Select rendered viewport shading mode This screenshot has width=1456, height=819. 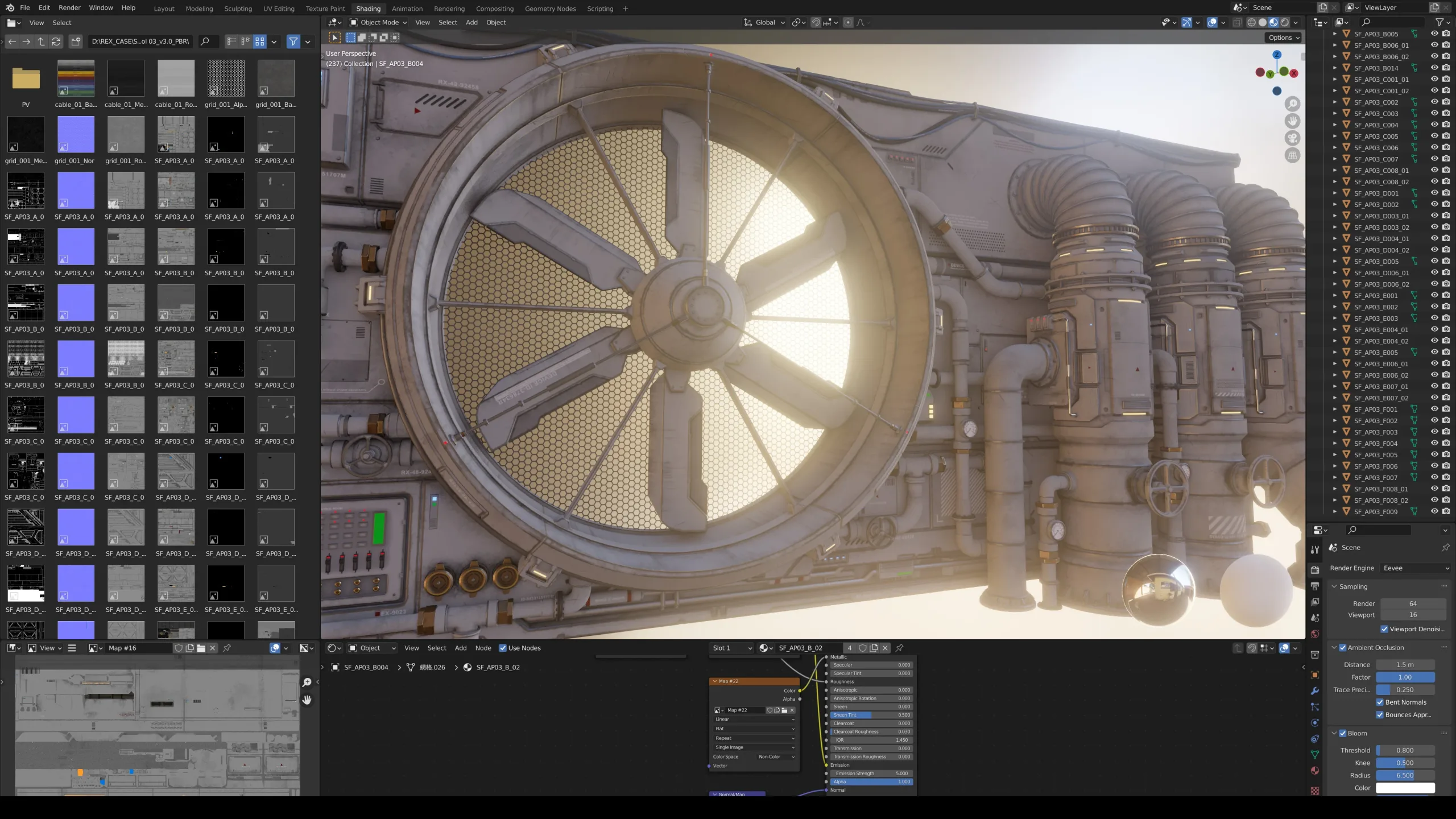click(1284, 23)
